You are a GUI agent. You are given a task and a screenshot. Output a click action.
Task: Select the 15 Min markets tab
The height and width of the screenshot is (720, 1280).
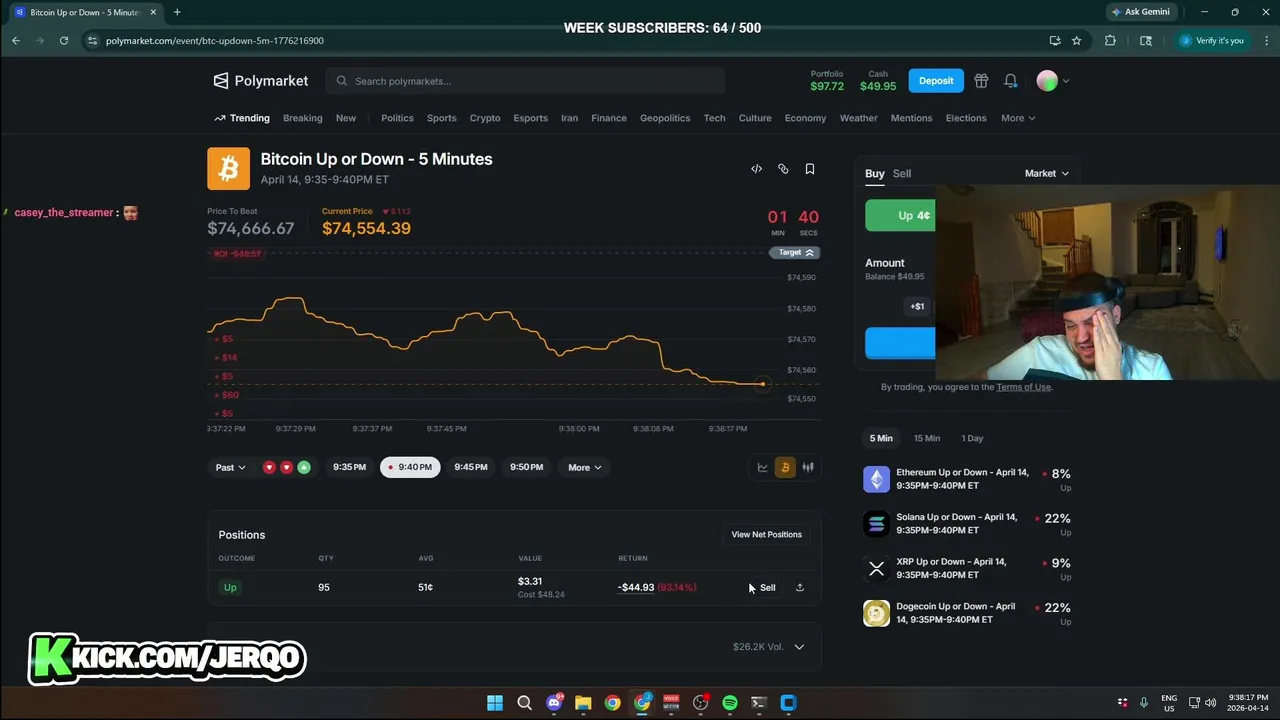[x=927, y=438]
